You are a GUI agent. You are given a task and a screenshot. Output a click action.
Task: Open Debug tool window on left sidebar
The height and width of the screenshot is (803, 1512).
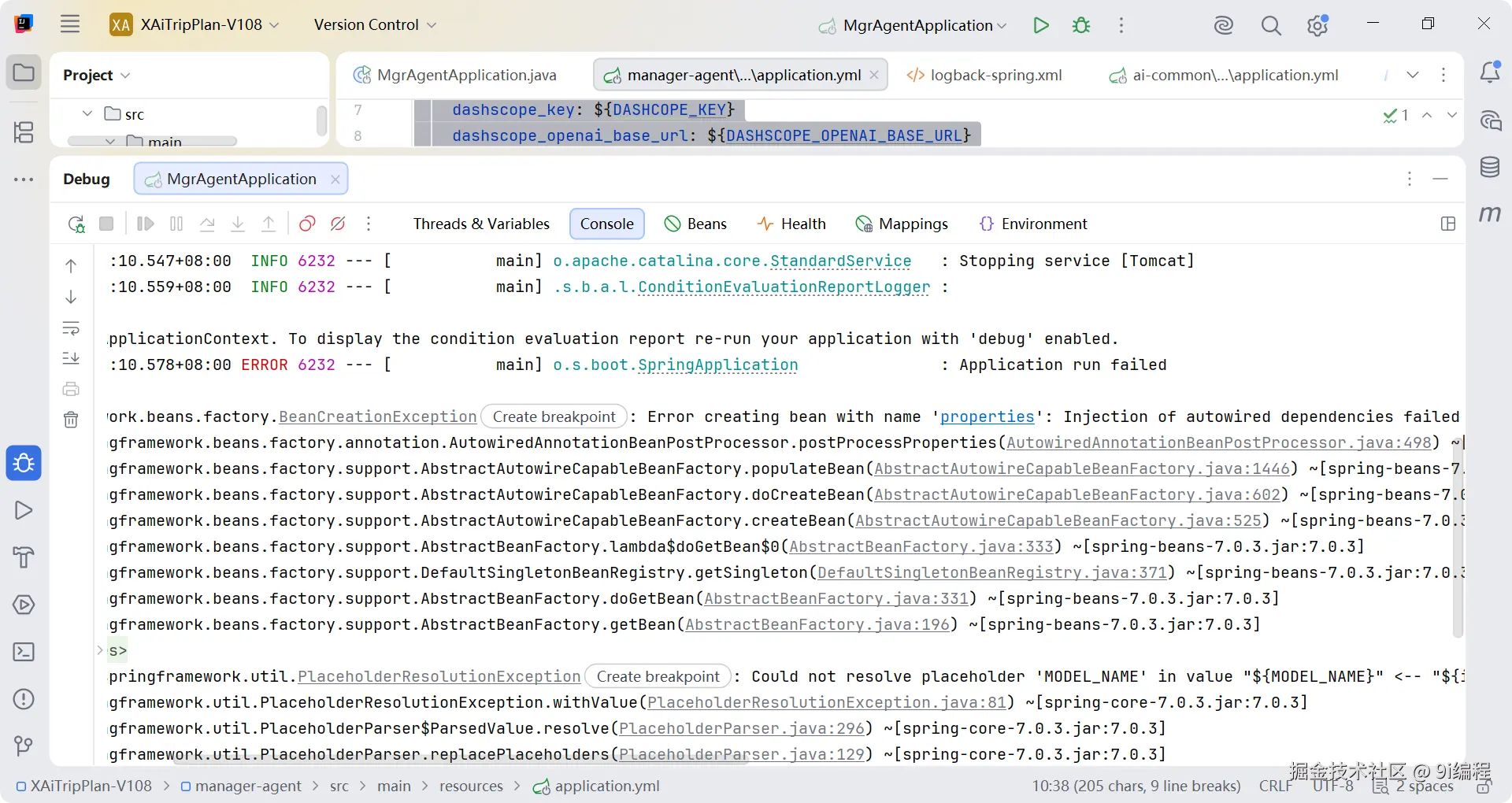coord(24,463)
